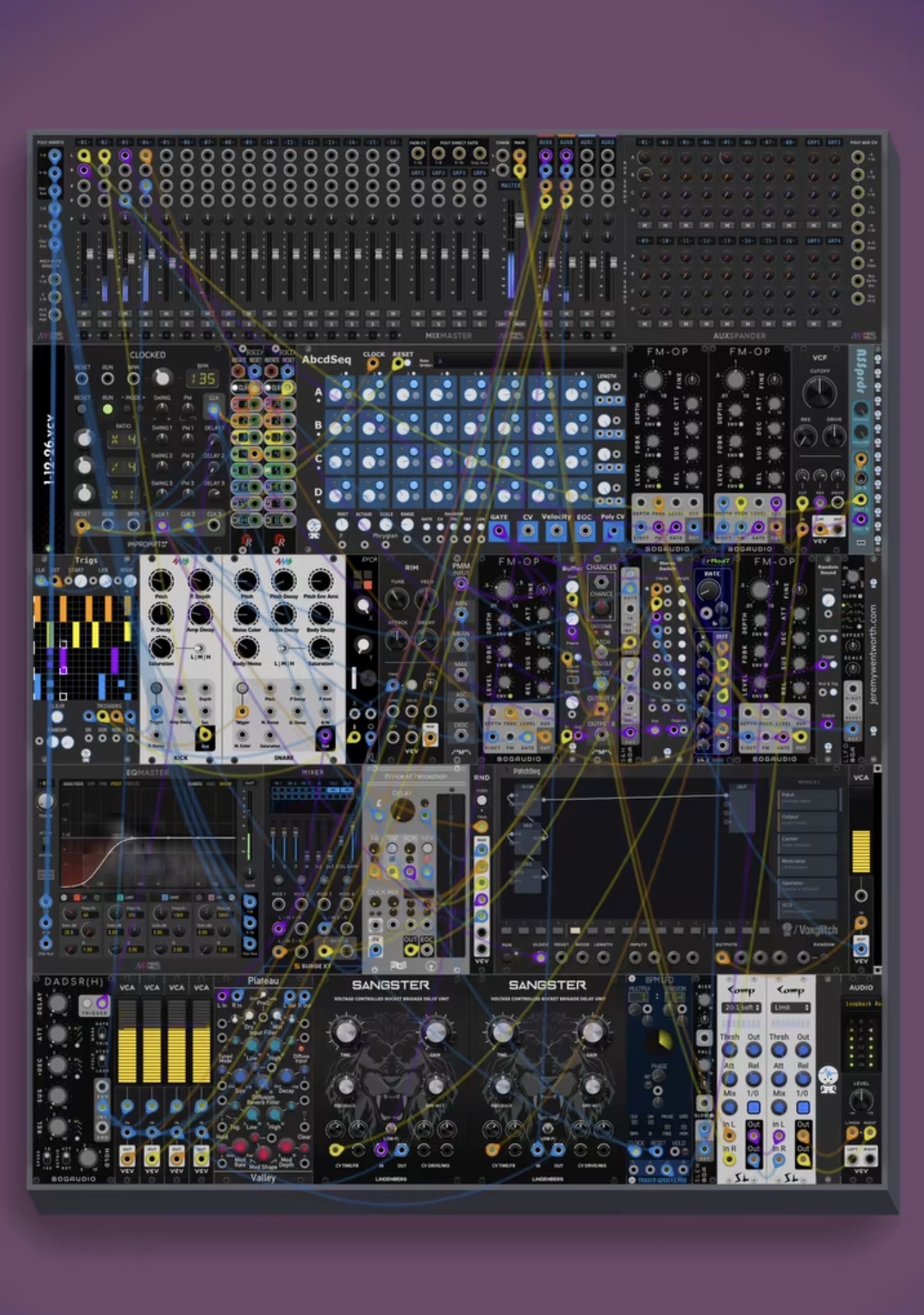Click the DELAY knob on Prince of Perception
This screenshot has height=1315, width=924.
tap(402, 811)
